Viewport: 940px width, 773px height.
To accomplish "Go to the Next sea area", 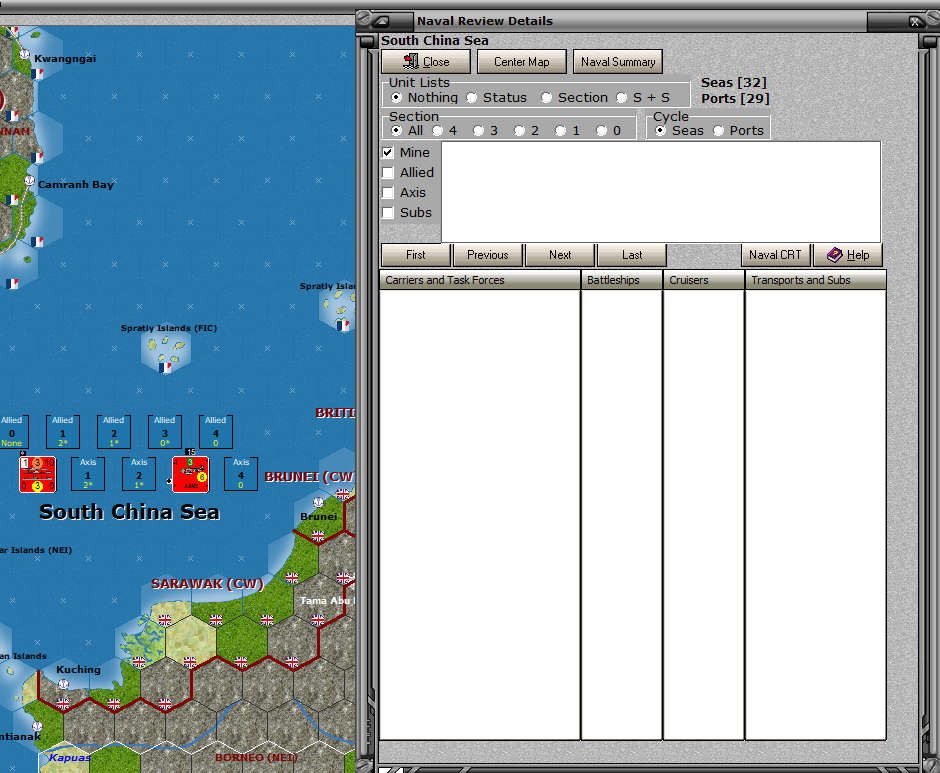I will point(560,255).
